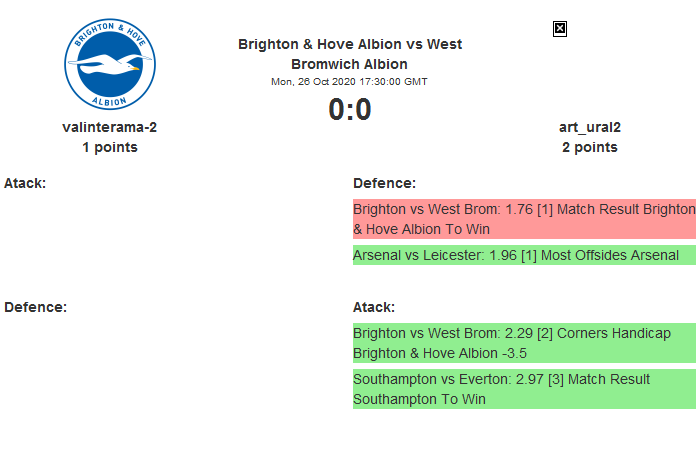The image size is (700, 460).
Task: Click the right Defence heading
Action: (384, 183)
